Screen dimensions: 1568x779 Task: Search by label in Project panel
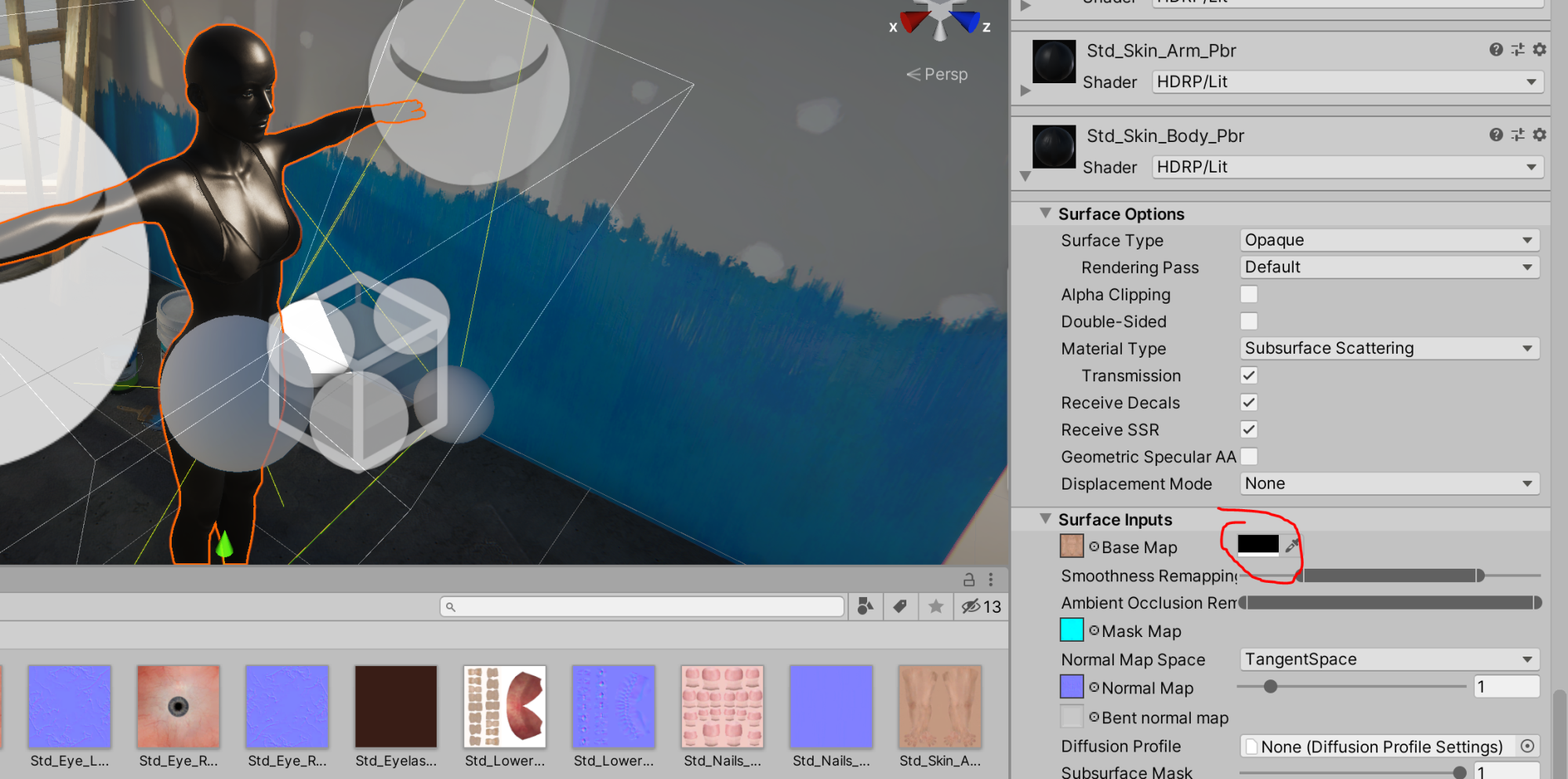[900, 606]
